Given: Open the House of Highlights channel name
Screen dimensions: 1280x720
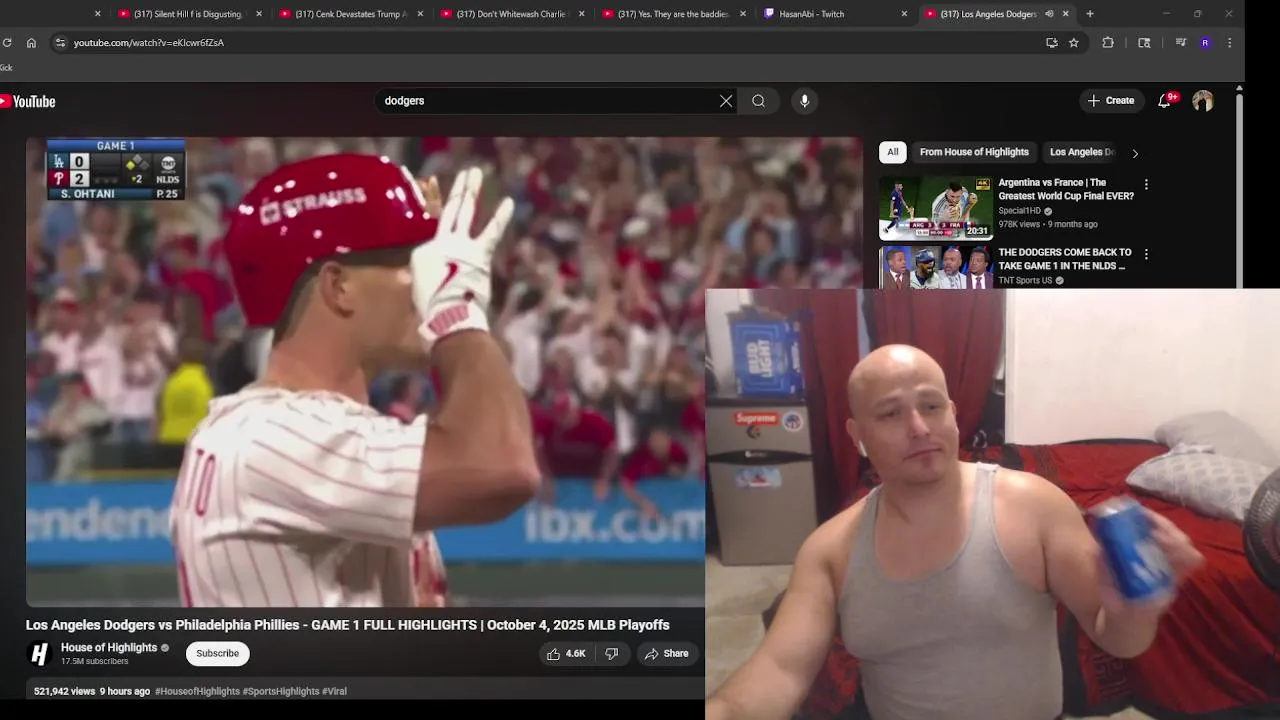Looking at the screenshot, I should 109,648.
